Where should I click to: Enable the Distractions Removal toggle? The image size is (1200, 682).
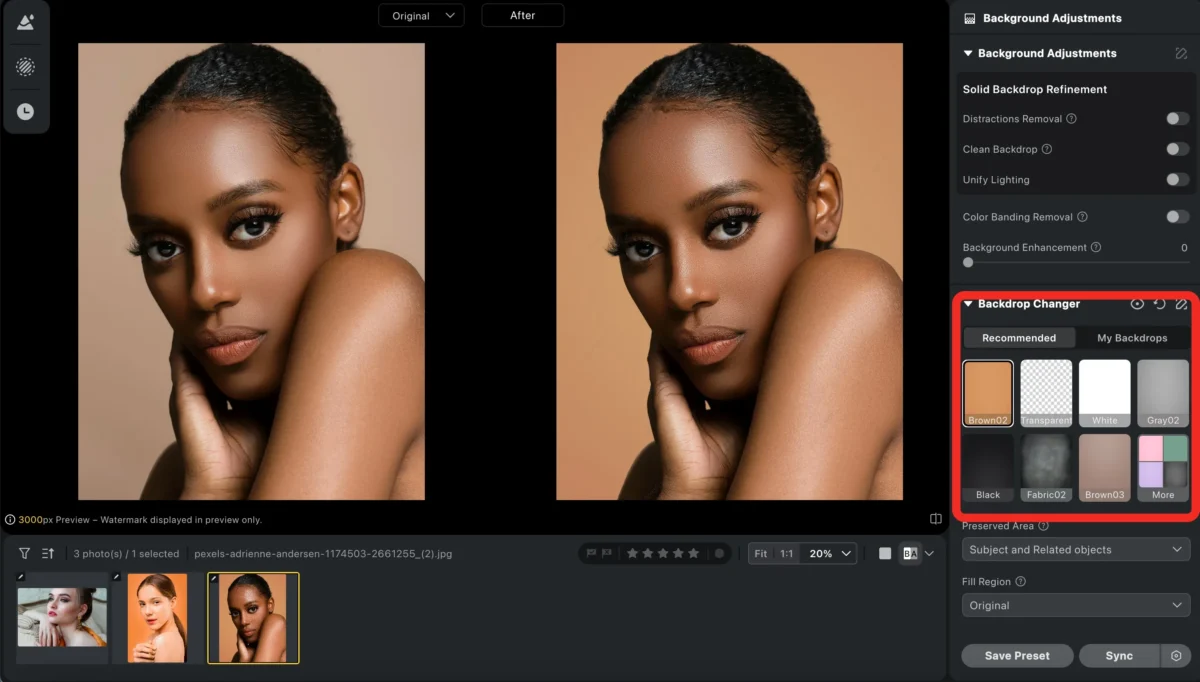point(1177,119)
